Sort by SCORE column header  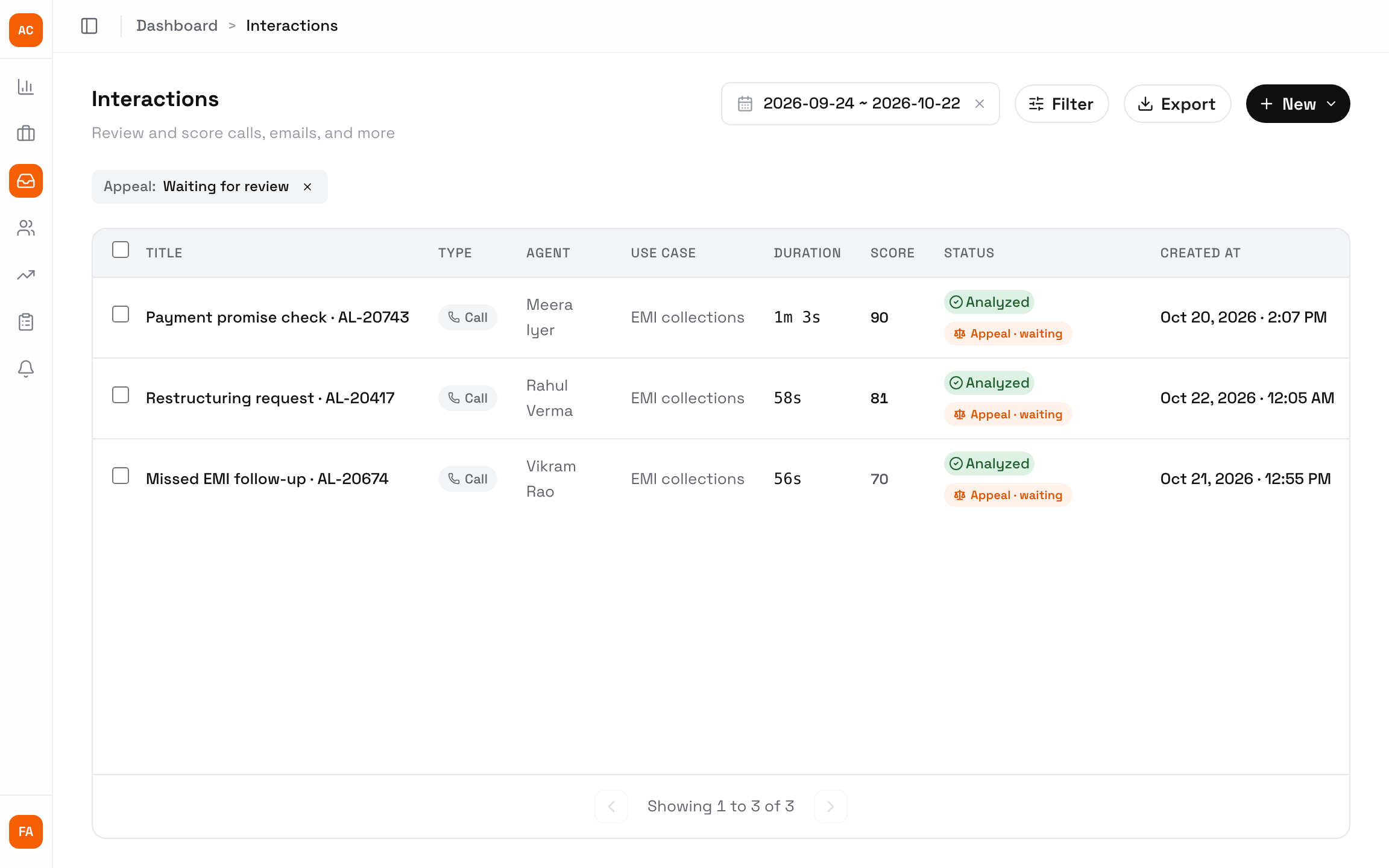tap(892, 253)
